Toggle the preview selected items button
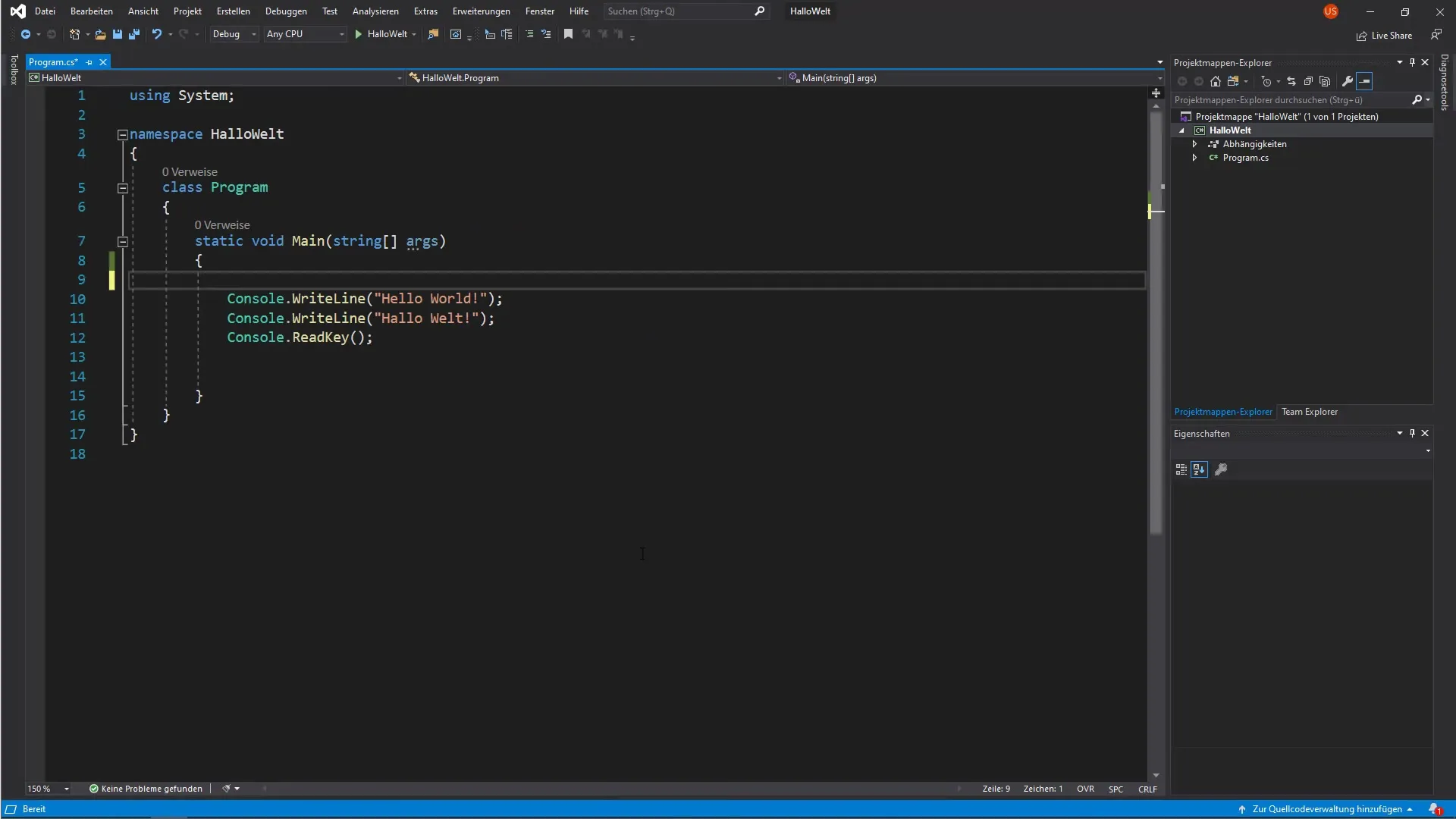This screenshot has width=1456, height=819. pyautogui.click(x=1364, y=81)
